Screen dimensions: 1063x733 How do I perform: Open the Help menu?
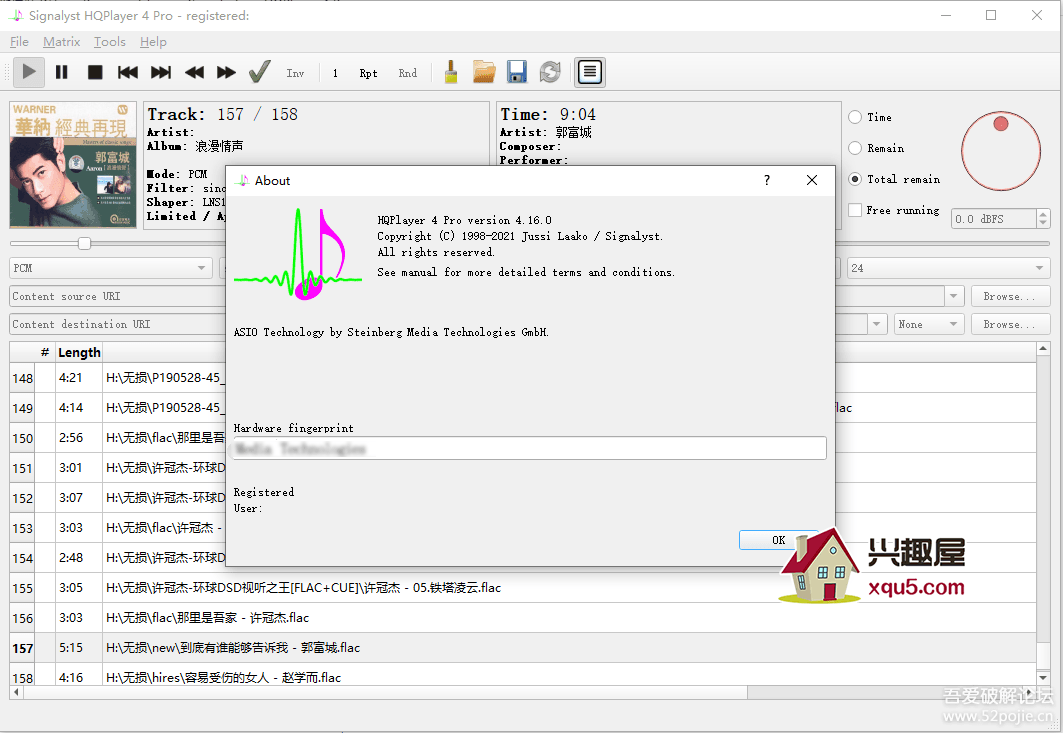(x=153, y=42)
